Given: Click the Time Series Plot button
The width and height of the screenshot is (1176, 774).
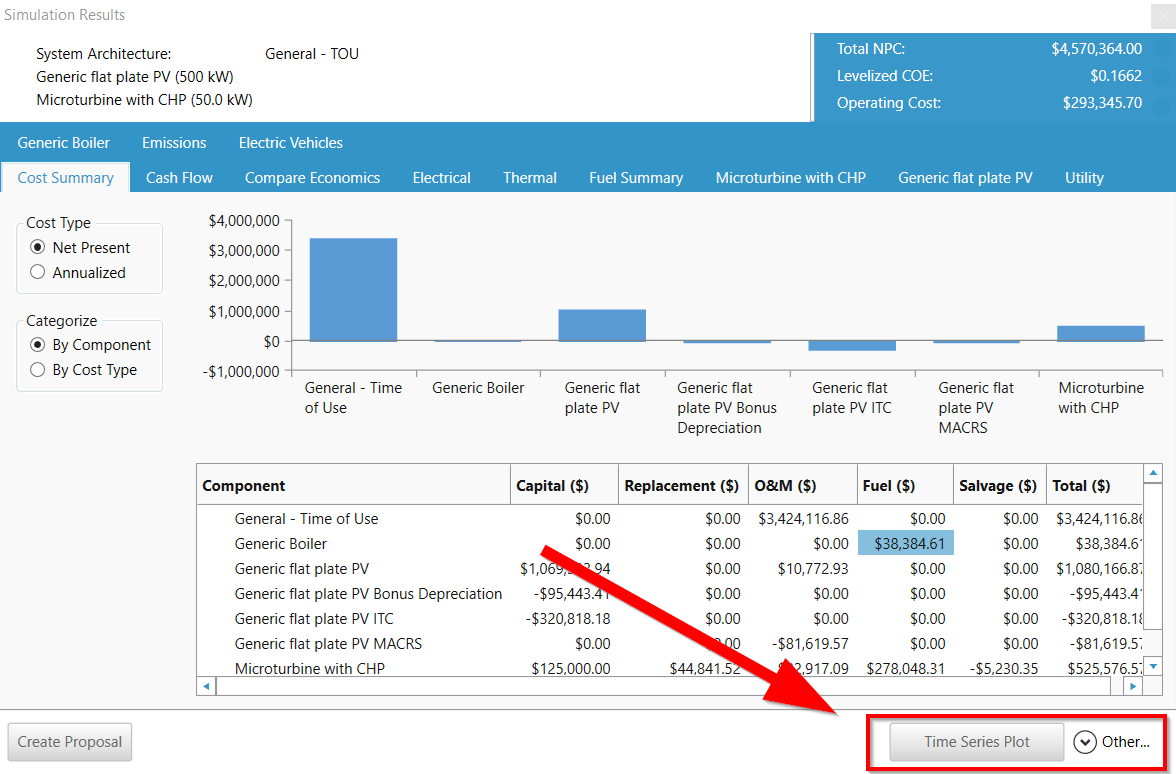Looking at the screenshot, I should [x=976, y=742].
